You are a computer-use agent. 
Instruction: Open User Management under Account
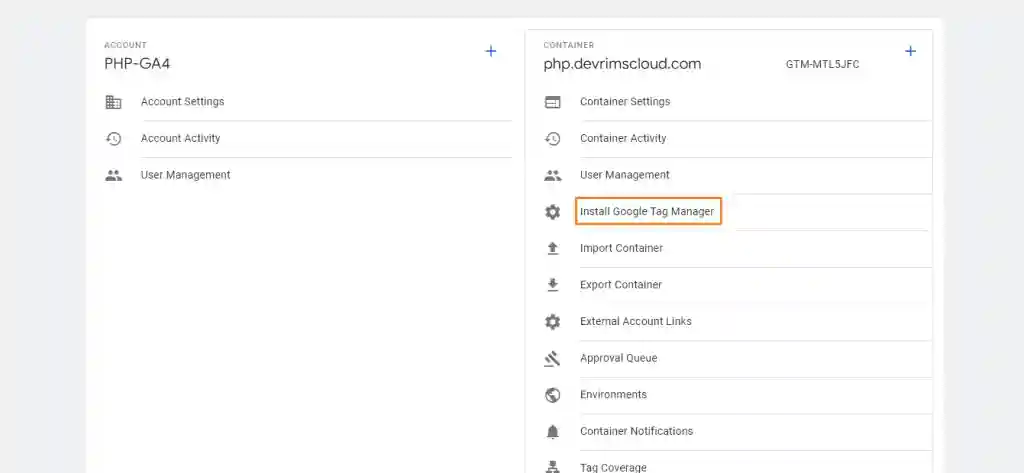(185, 175)
